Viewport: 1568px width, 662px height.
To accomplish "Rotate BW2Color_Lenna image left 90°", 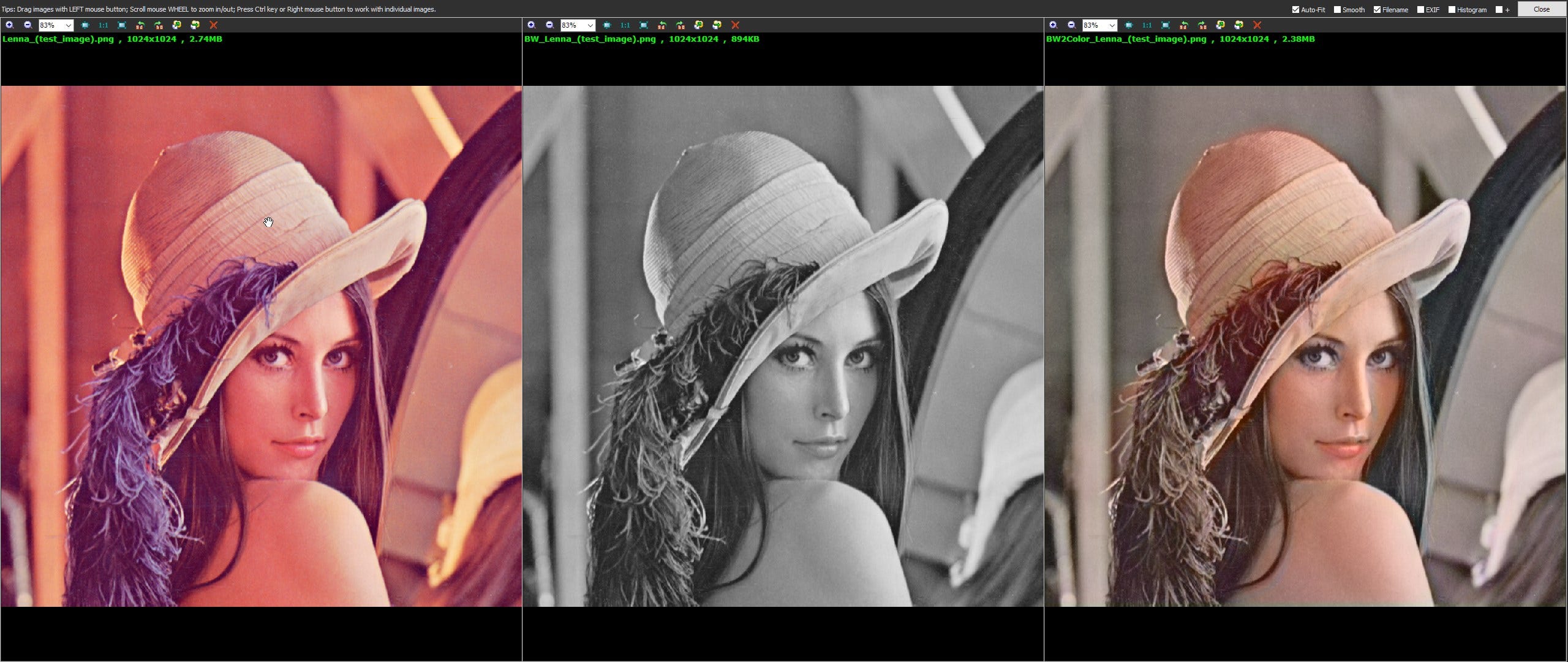I will click(x=1184, y=25).
